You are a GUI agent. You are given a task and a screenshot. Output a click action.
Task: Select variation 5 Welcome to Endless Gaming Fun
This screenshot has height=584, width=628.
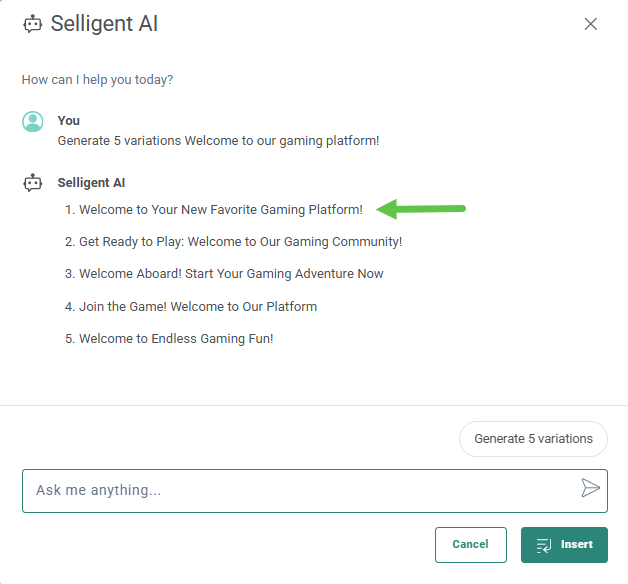click(x=176, y=339)
